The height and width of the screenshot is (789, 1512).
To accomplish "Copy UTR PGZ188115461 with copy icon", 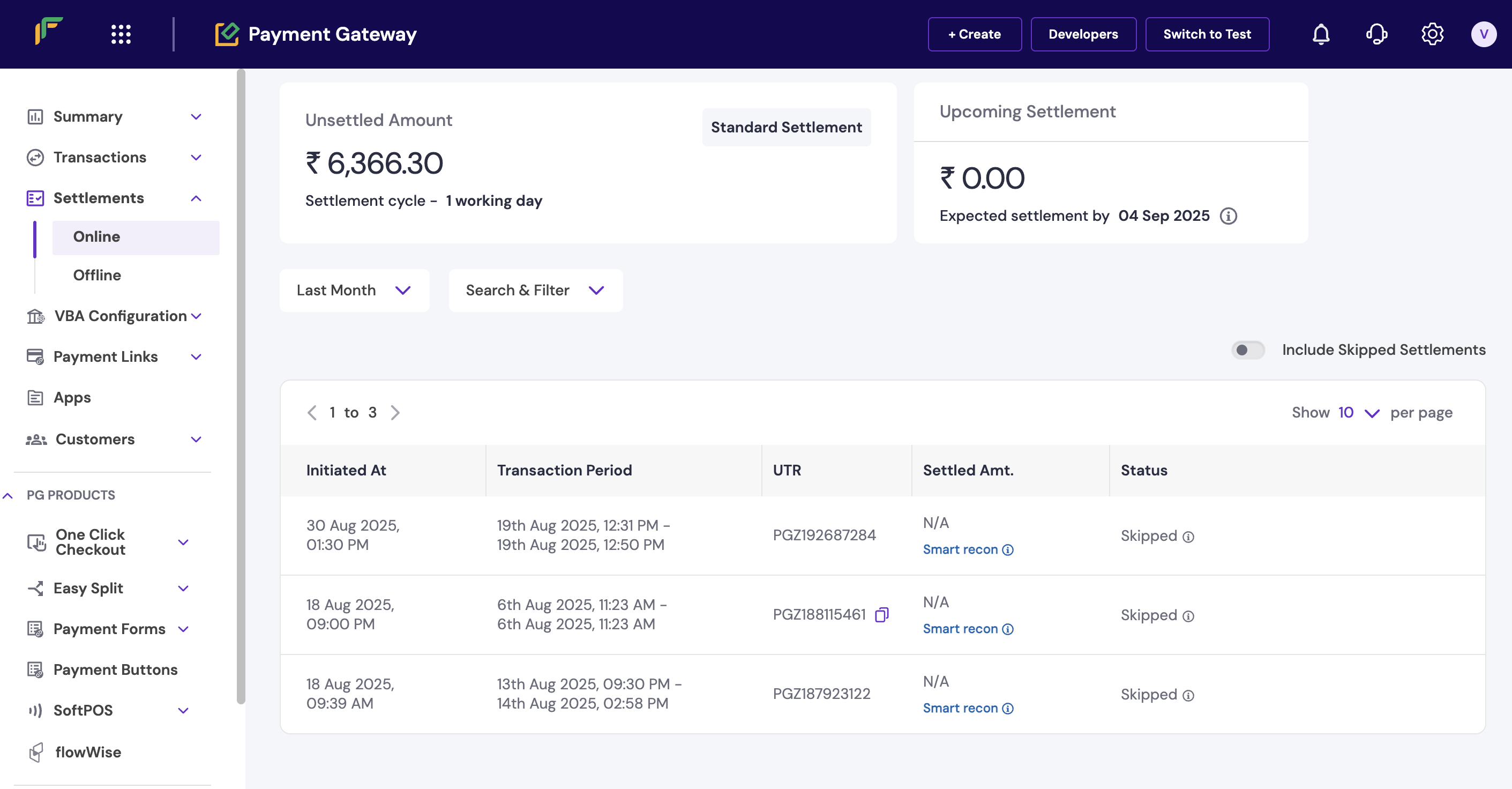I will [881, 614].
